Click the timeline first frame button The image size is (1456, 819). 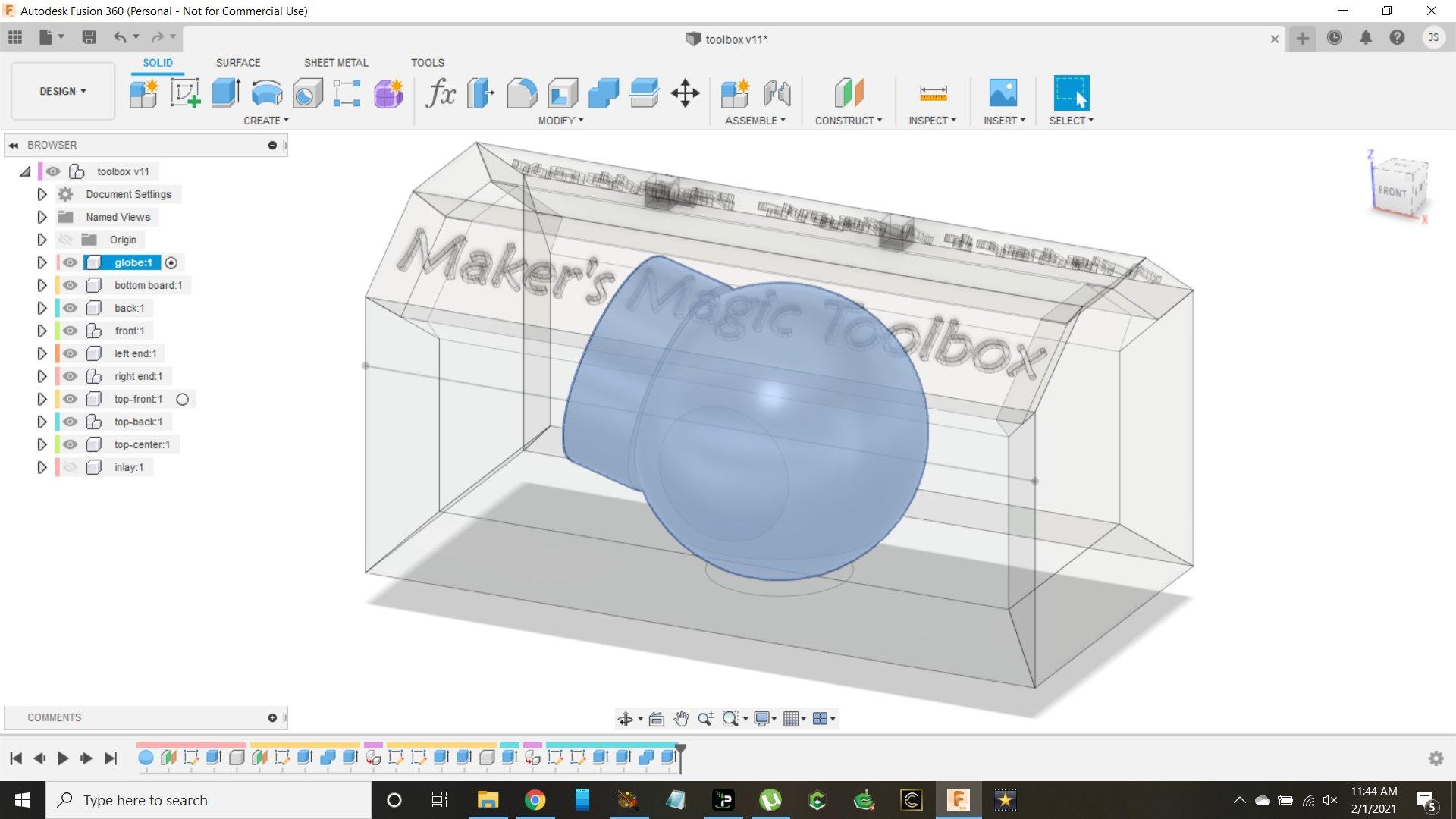click(16, 757)
